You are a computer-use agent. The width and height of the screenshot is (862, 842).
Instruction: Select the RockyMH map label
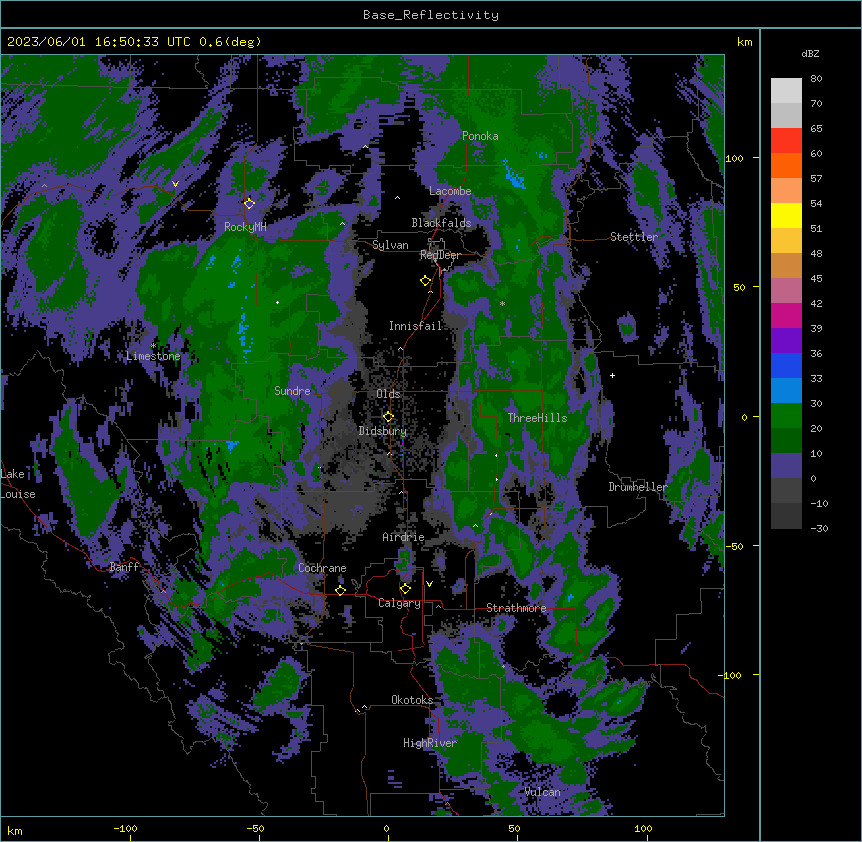(245, 227)
